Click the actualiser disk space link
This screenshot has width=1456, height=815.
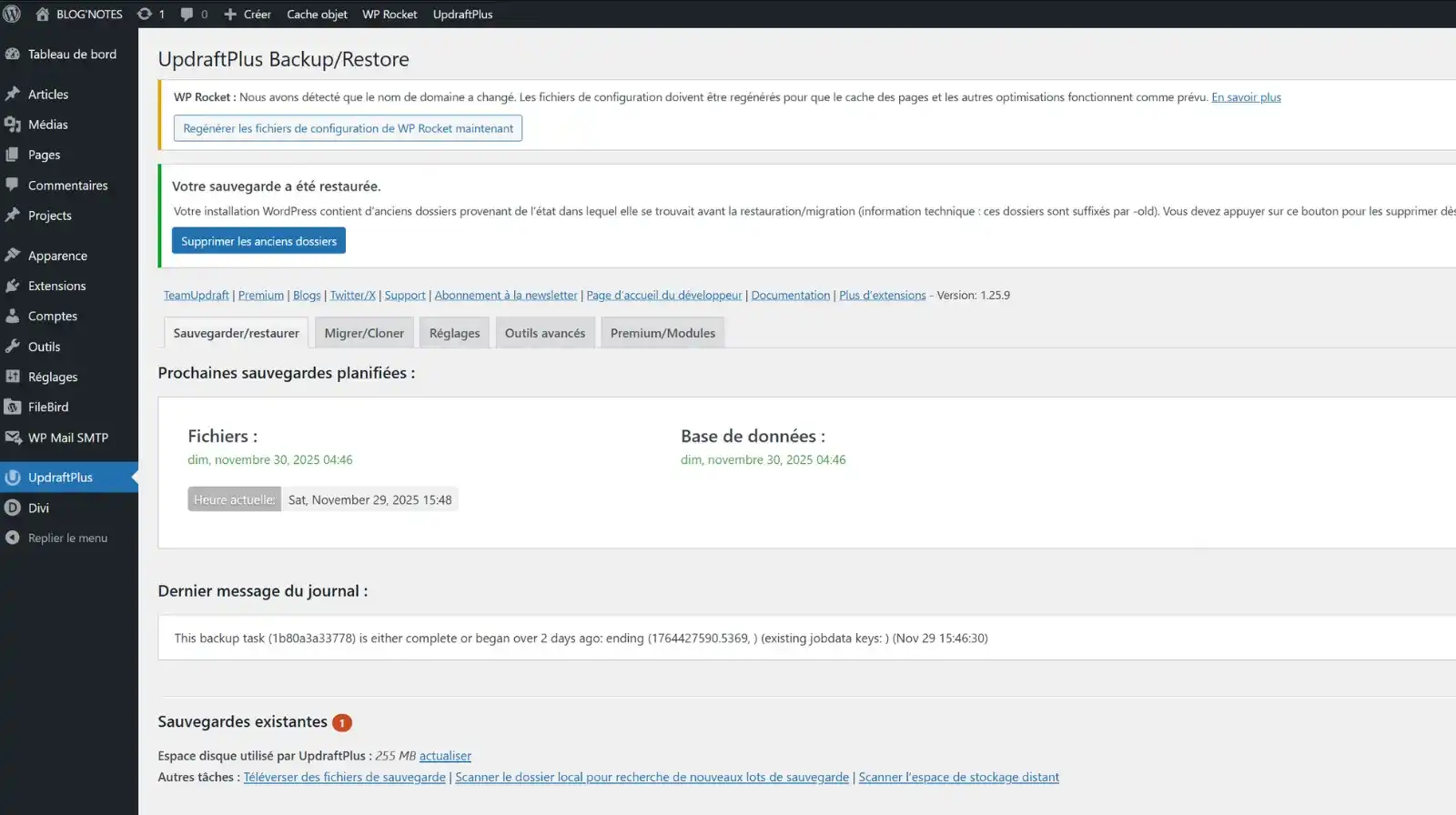tap(445, 756)
